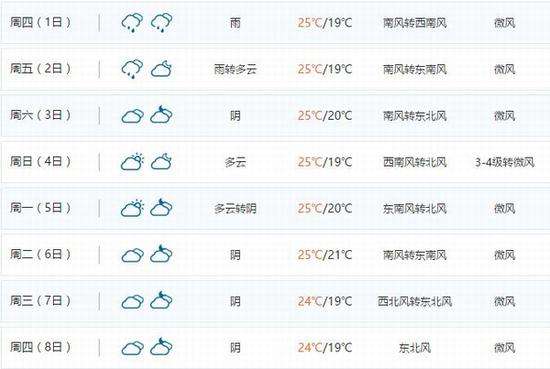Image resolution: width=550 pixels, height=369 pixels.
Task: Click the 西北风转东北风 wind direction
Action: 415,301
